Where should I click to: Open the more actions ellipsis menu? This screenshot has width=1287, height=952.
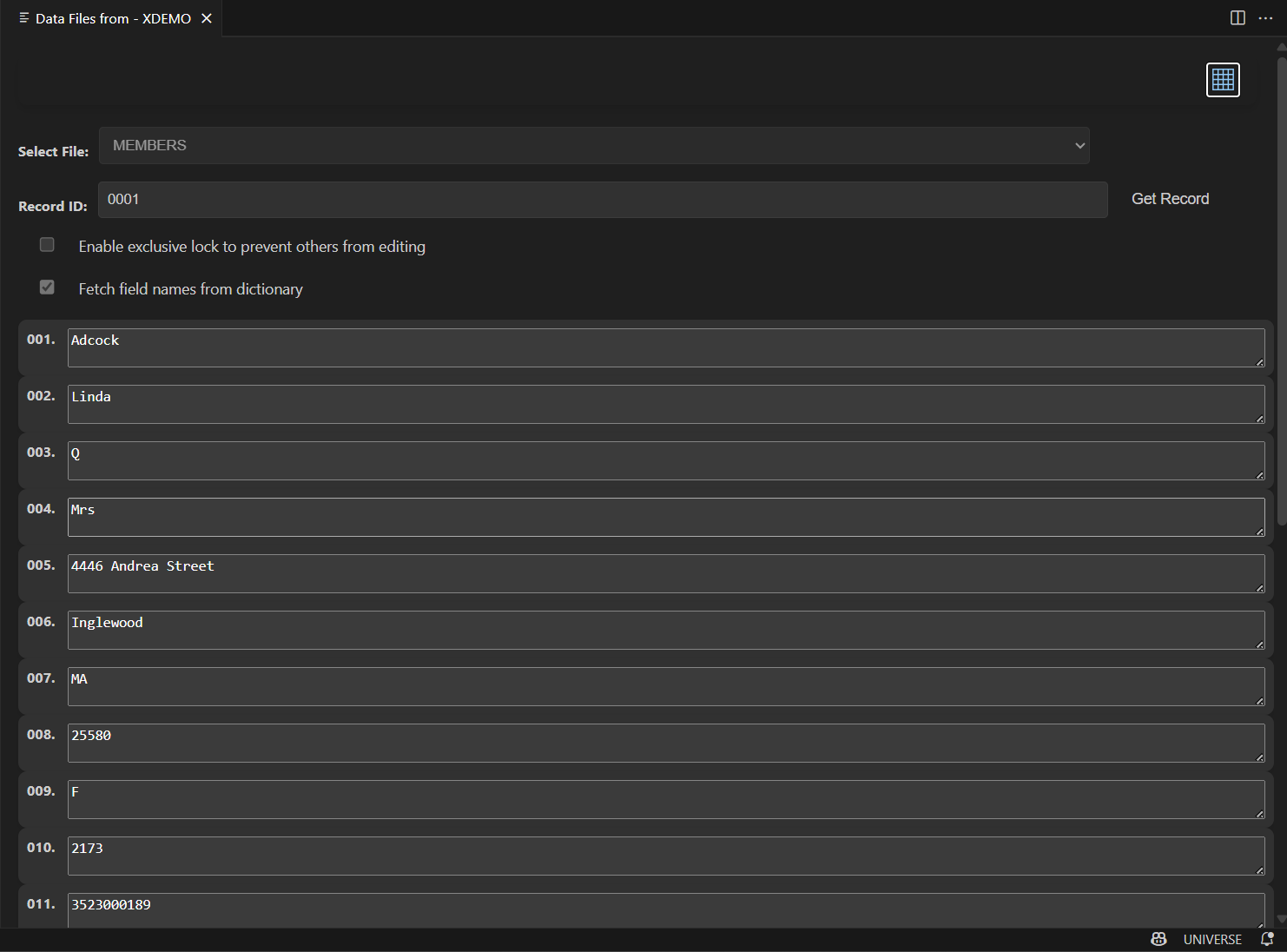pos(1265,18)
